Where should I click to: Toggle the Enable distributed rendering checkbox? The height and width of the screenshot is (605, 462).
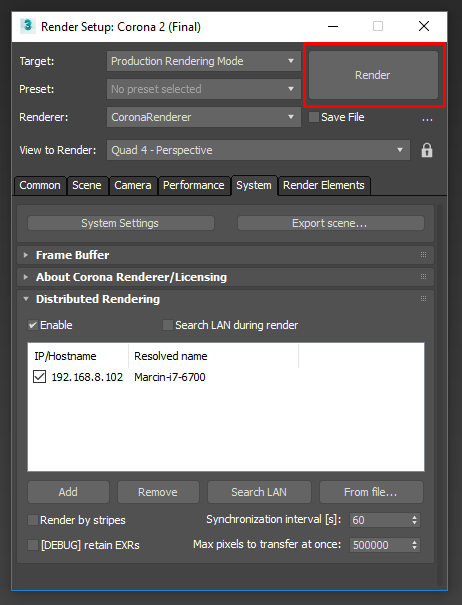pyautogui.click(x=33, y=325)
